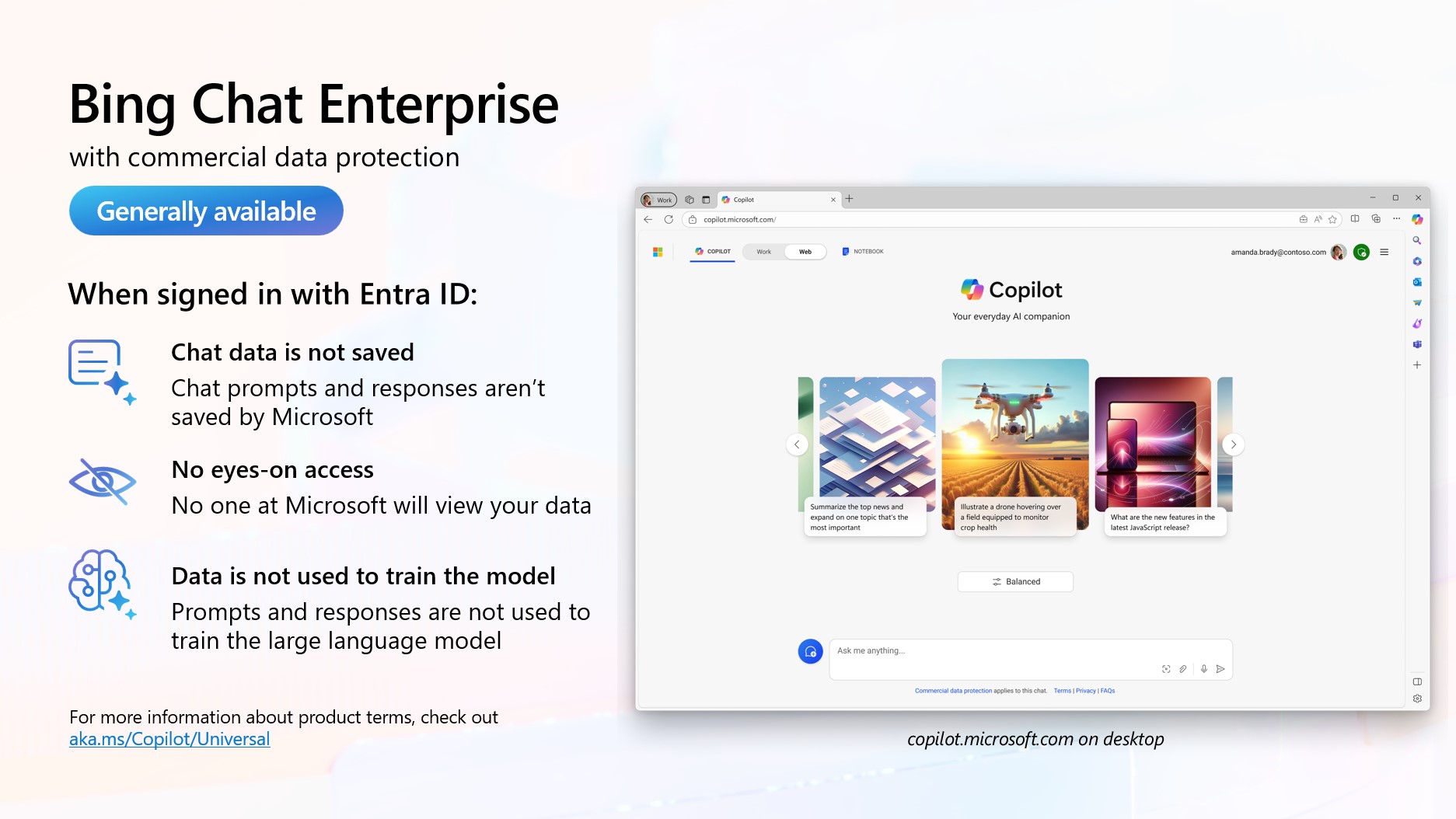
Task: Open the Edge settings and more menu
Action: tap(1396, 219)
